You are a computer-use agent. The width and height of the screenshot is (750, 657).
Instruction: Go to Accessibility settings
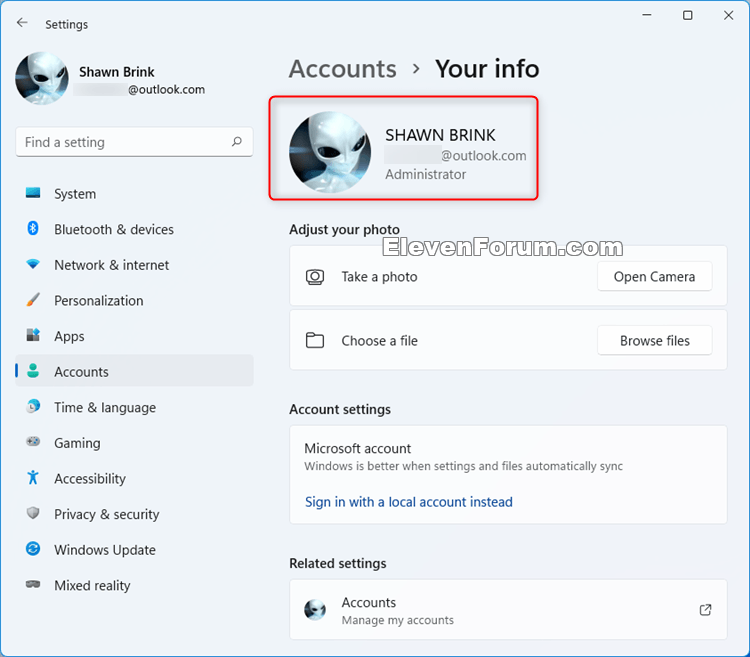(x=134, y=479)
